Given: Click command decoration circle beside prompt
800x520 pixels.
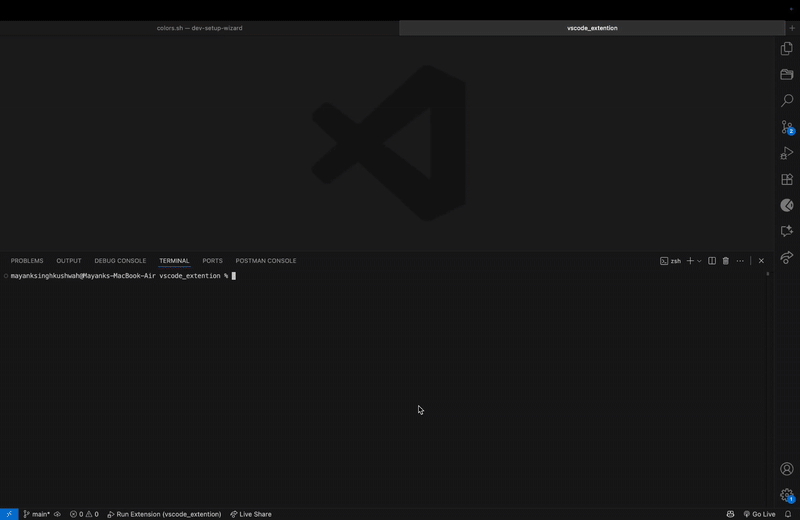Looking at the screenshot, I should tap(6, 276).
